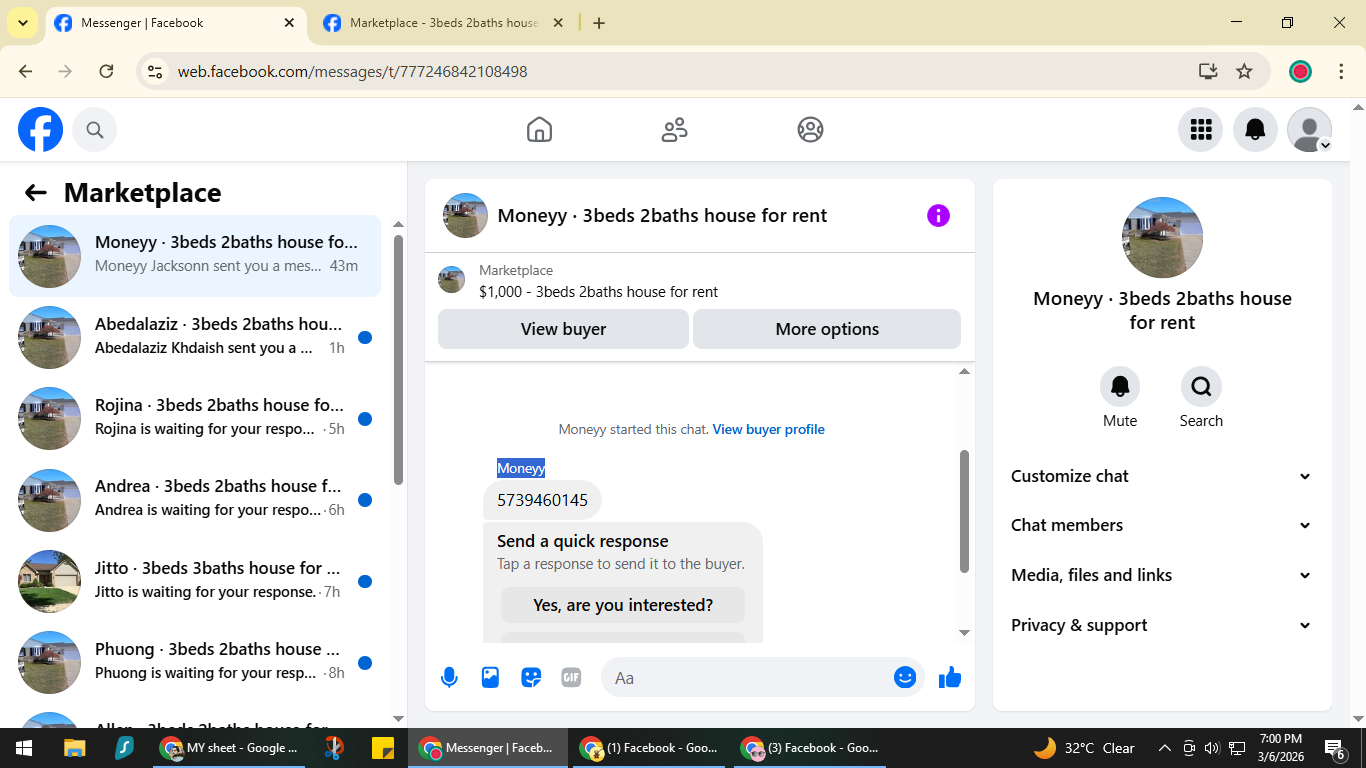Image resolution: width=1366 pixels, height=768 pixels.
Task: Click the More options button
Action: [827, 329]
